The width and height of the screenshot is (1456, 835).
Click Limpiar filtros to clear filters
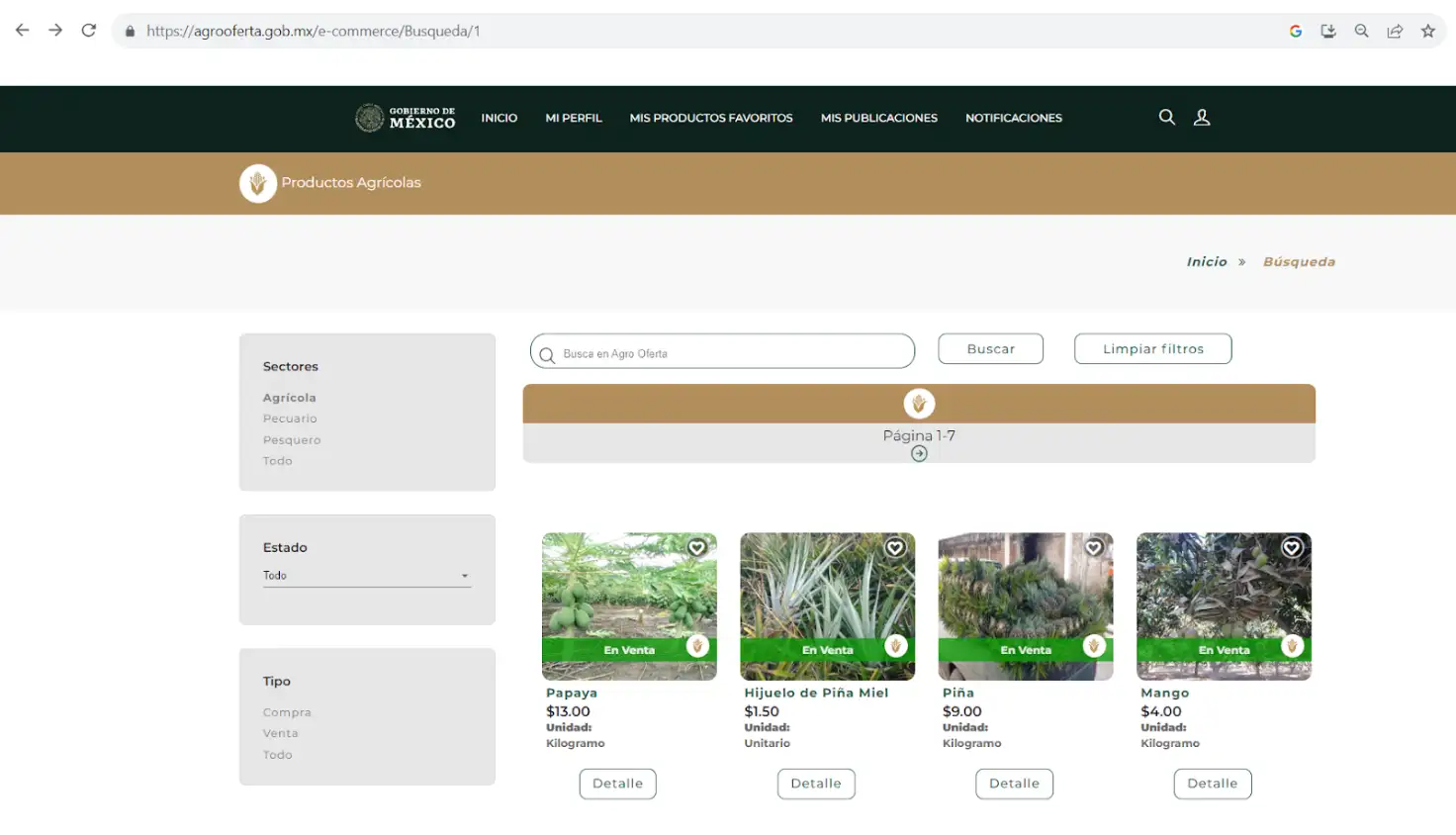tap(1152, 348)
